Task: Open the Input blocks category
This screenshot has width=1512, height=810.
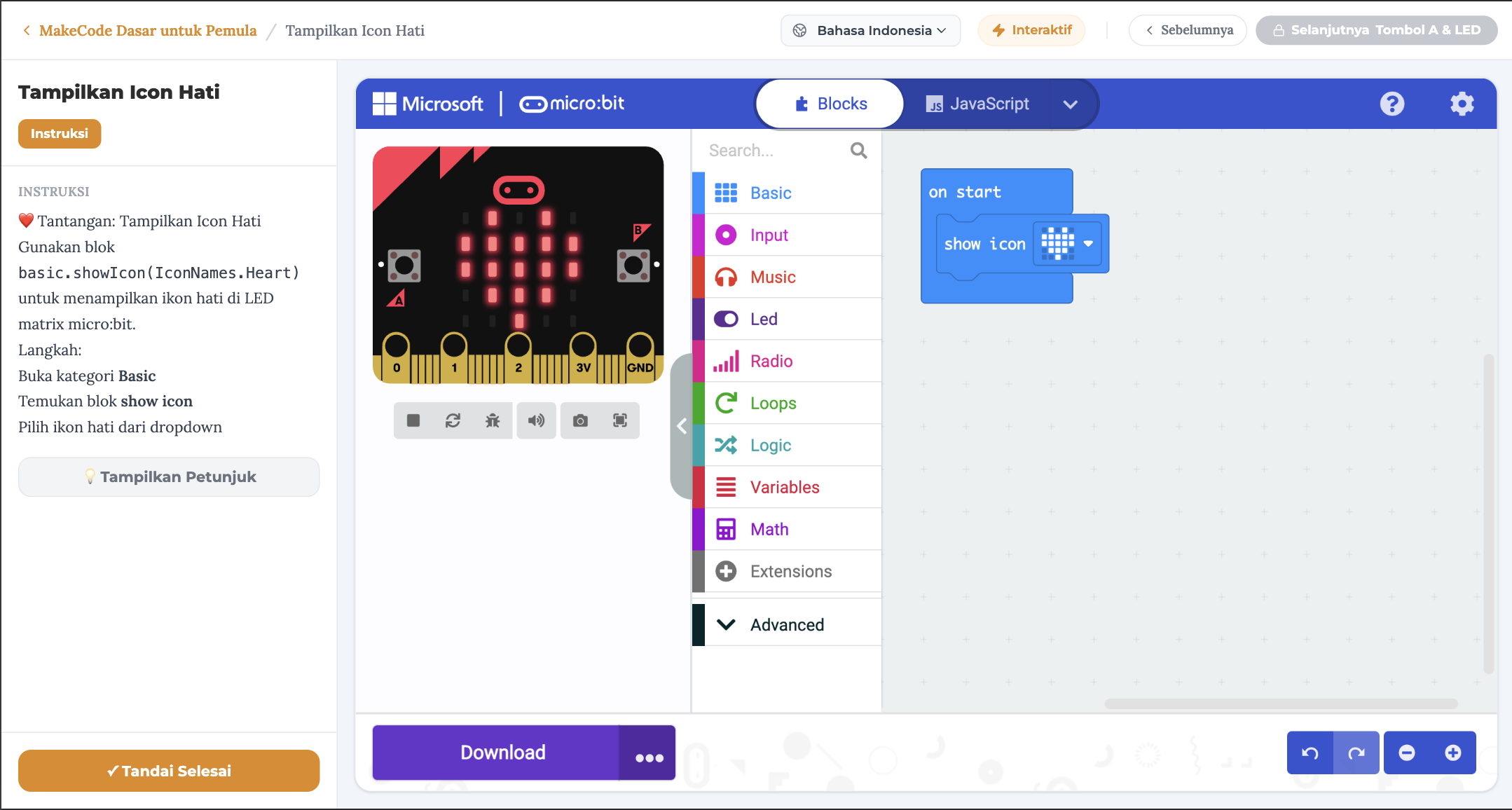Action: [x=786, y=235]
